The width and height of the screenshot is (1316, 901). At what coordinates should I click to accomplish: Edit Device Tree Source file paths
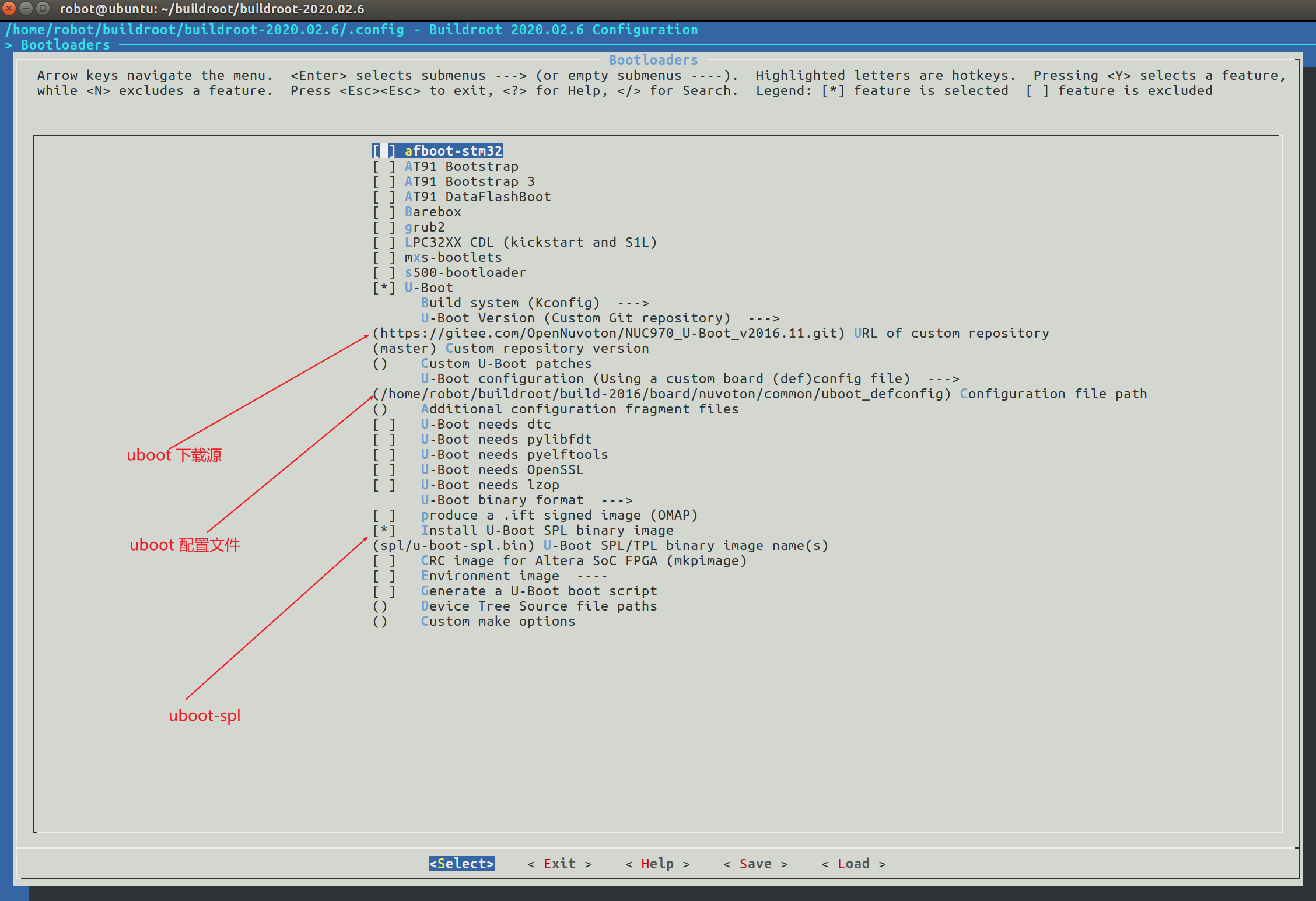pos(514,606)
